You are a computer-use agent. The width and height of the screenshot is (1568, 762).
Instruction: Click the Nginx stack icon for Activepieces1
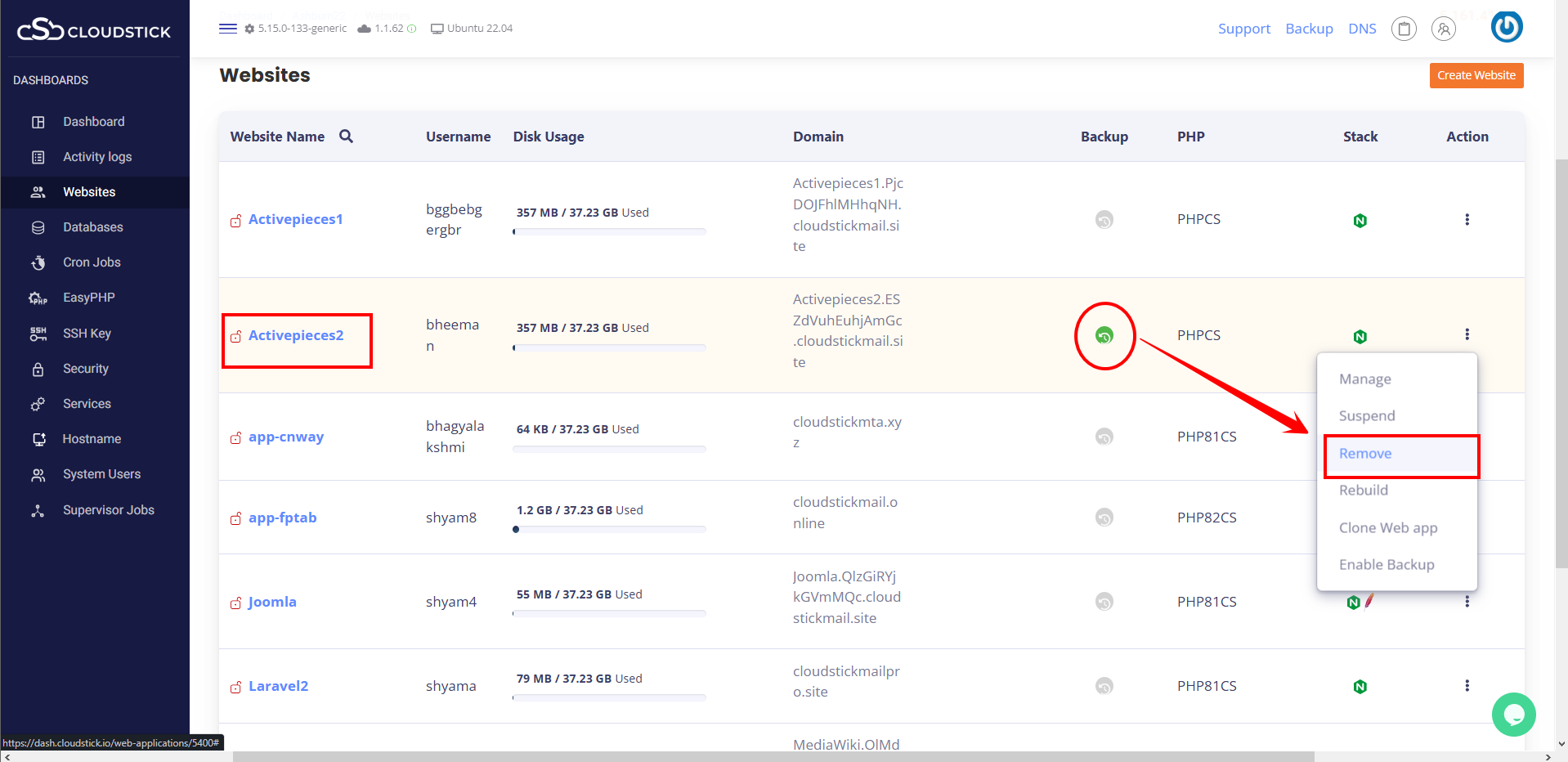click(x=1360, y=221)
